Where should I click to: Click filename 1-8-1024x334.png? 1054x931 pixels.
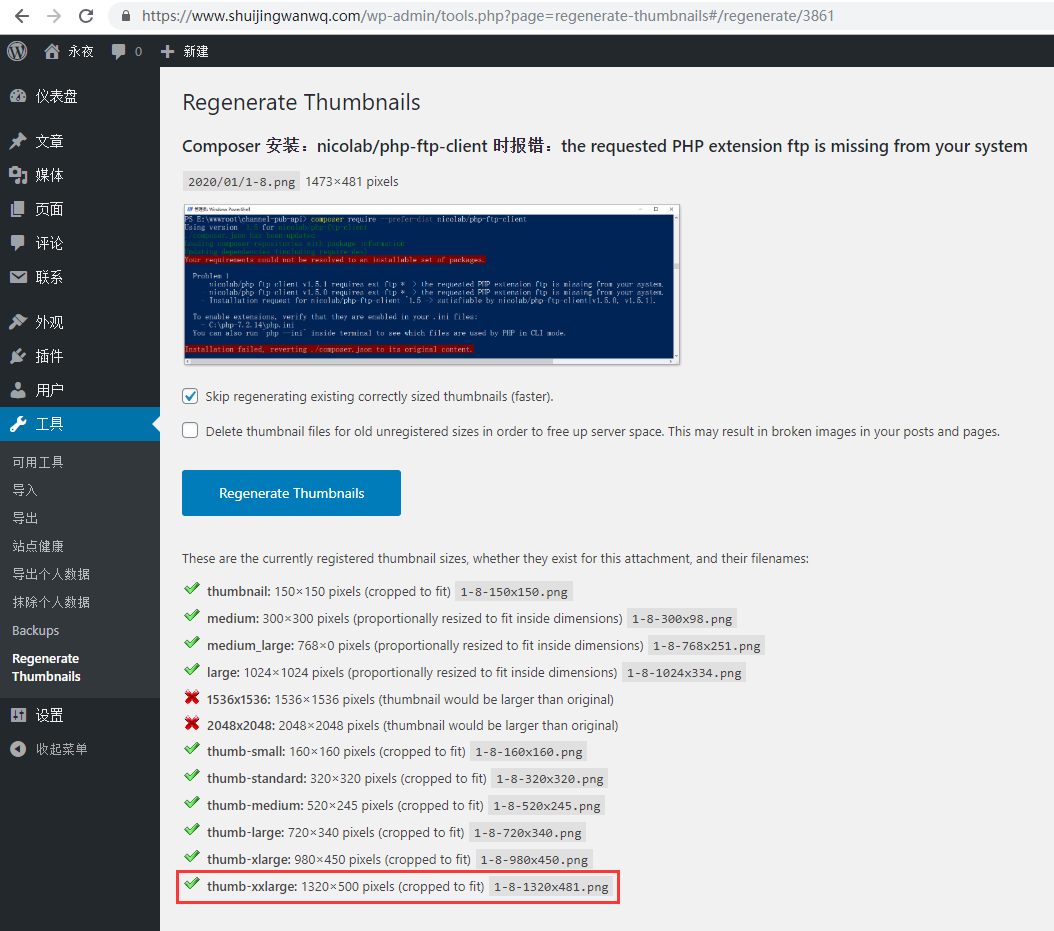click(684, 673)
